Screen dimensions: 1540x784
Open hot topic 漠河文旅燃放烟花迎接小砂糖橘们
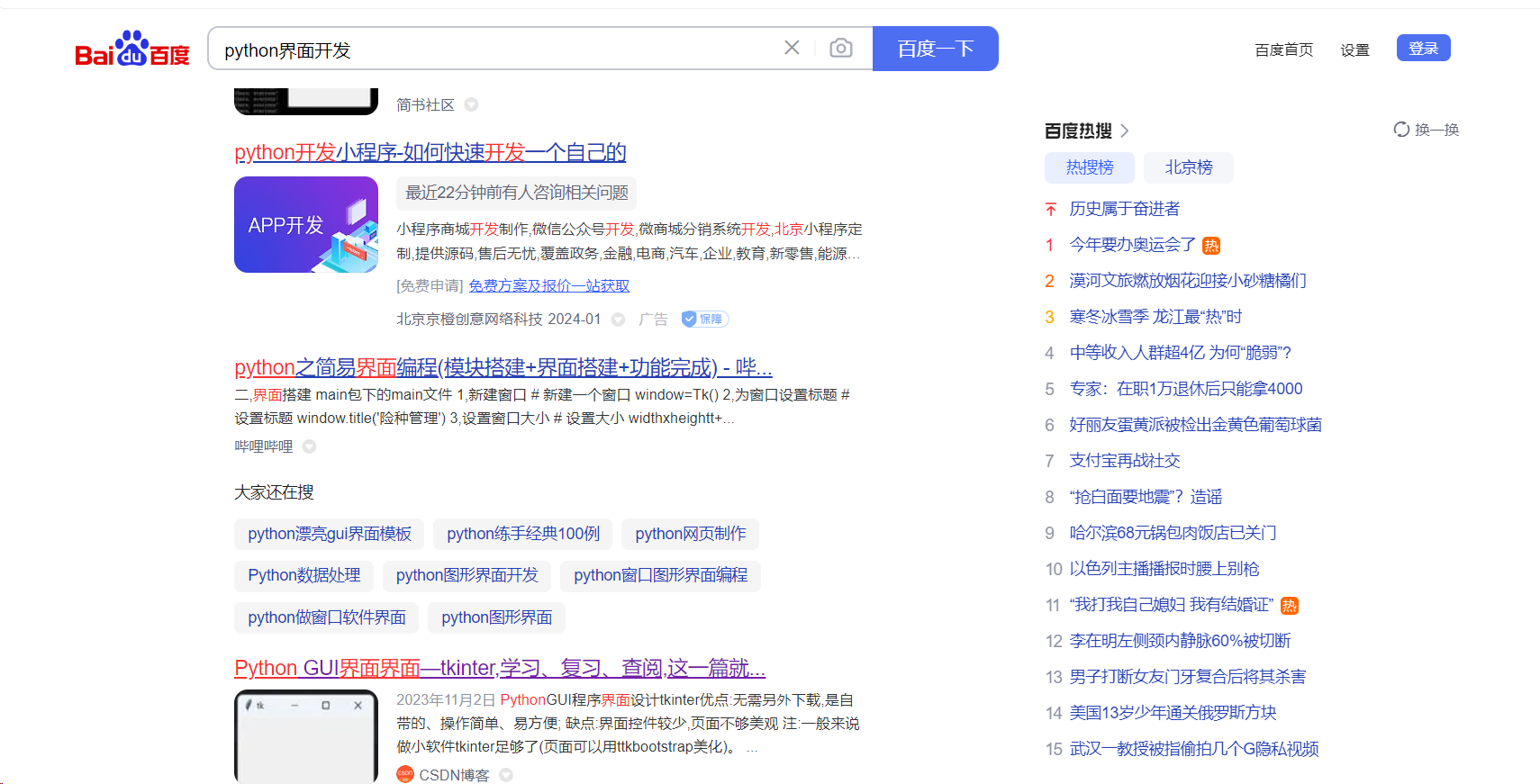[1188, 281]
